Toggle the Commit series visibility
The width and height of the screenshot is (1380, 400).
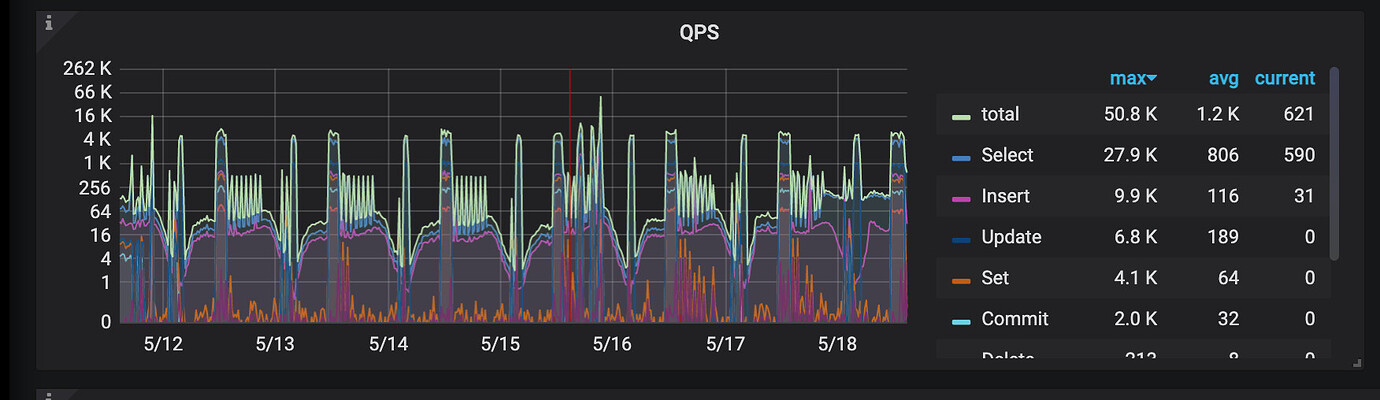coord(1015,319)
